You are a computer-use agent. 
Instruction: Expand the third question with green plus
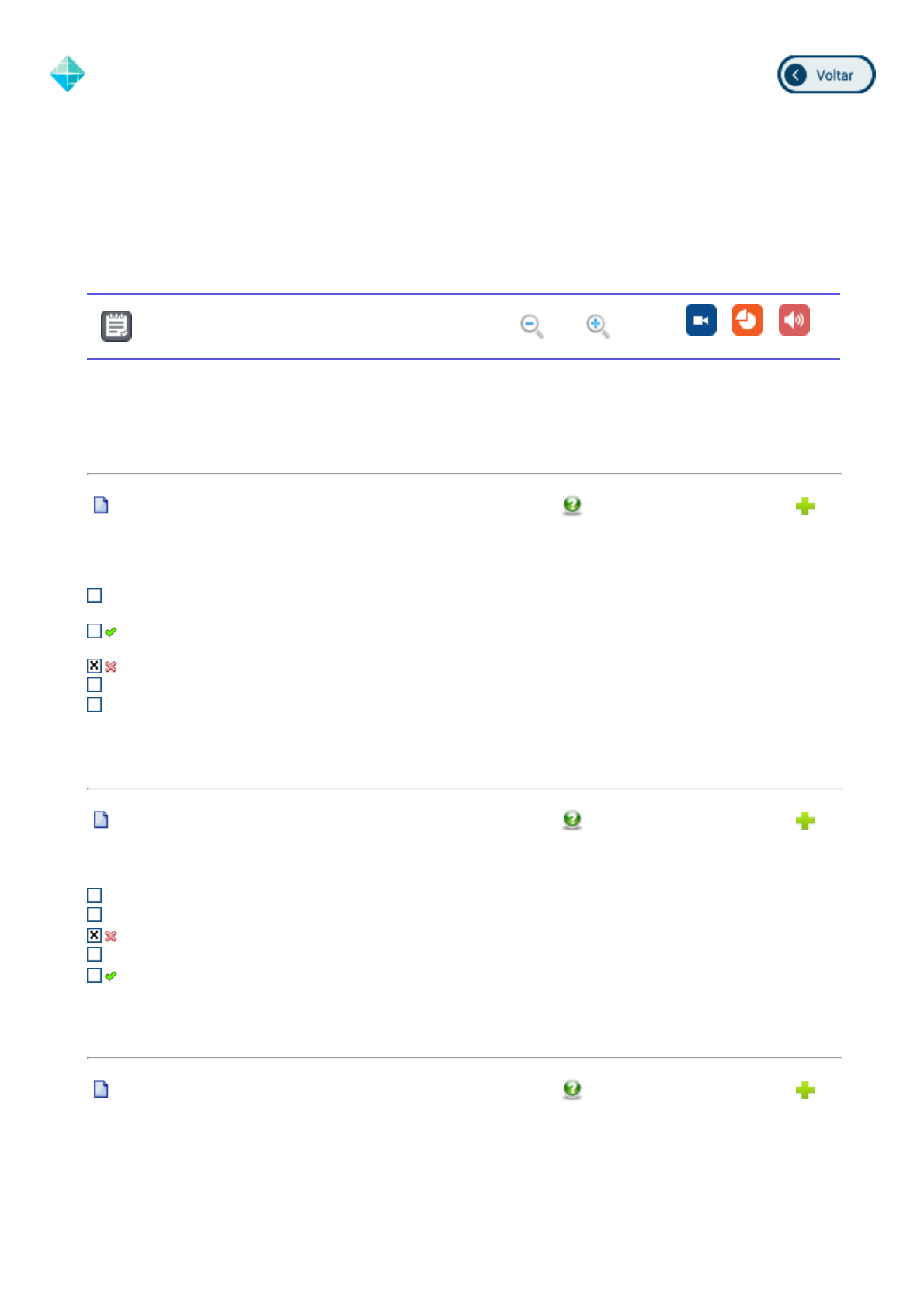pyautogui.click(x=805, y=1091)
